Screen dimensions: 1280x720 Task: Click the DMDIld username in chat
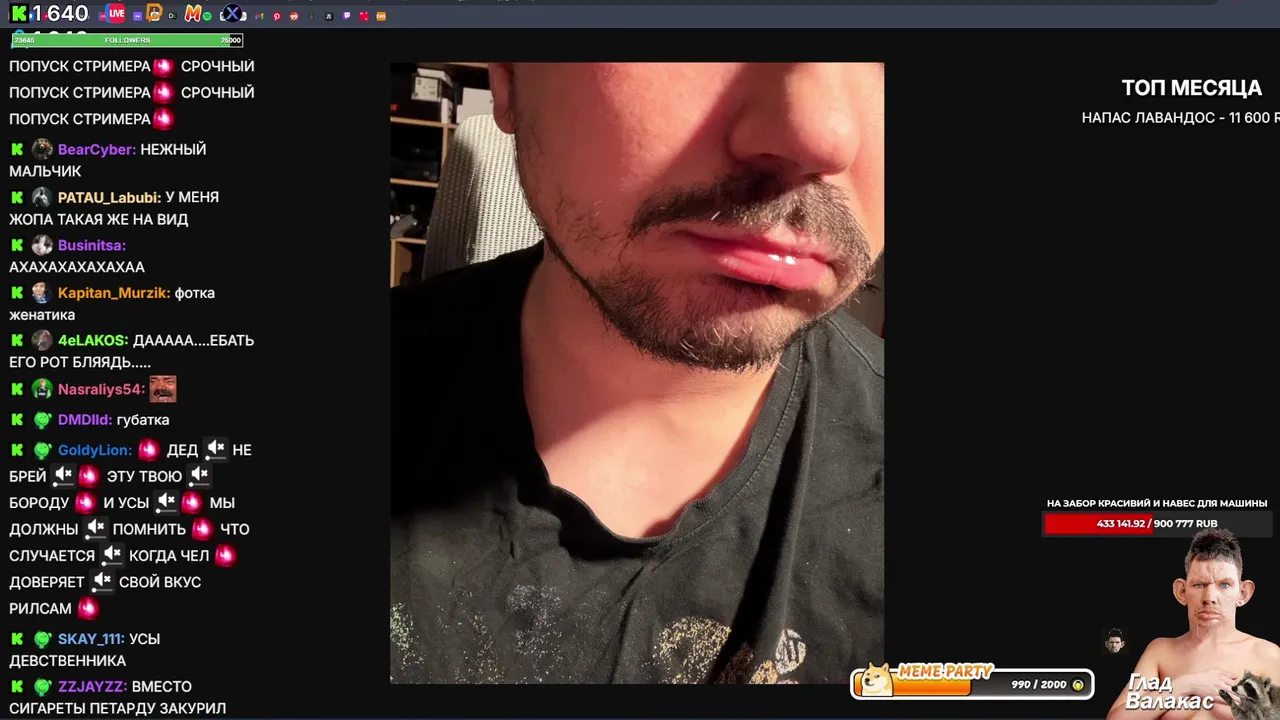pos(85,420)
